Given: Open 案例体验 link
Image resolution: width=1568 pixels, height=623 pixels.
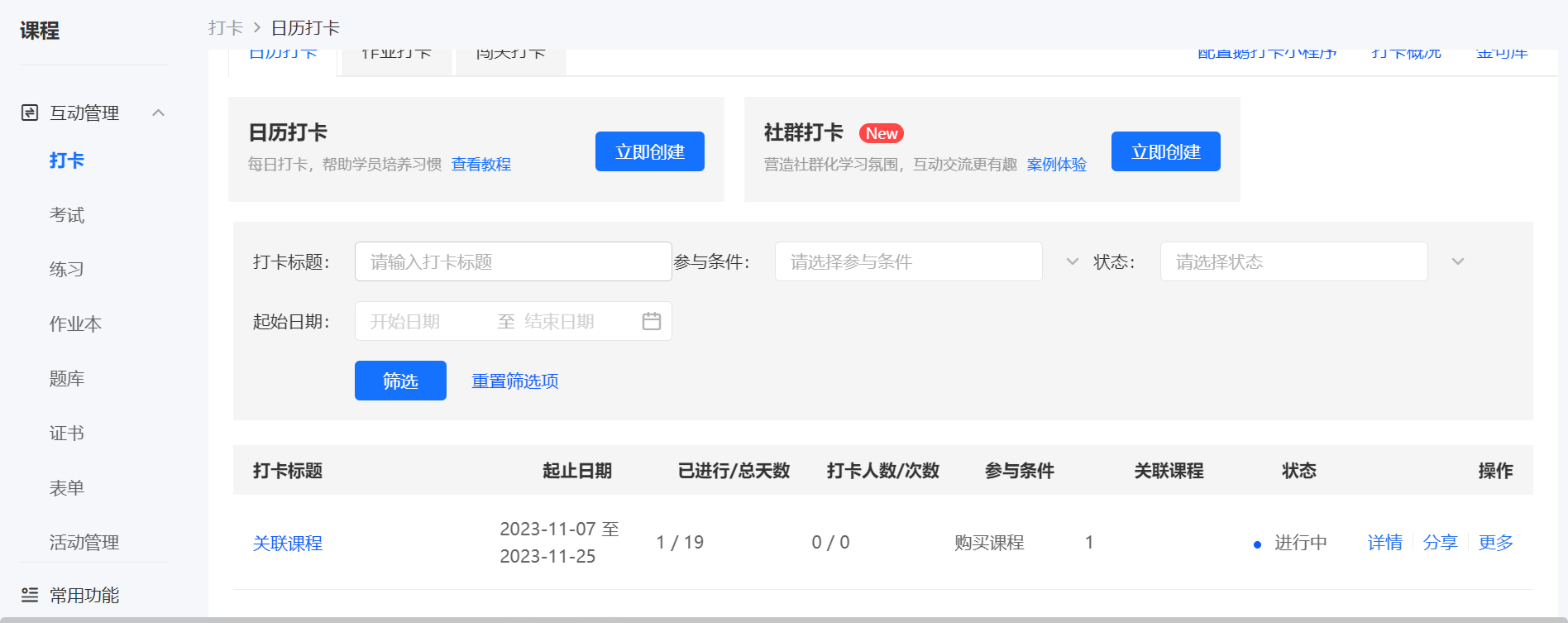Looking at the screenshot, I should 1057,165.
